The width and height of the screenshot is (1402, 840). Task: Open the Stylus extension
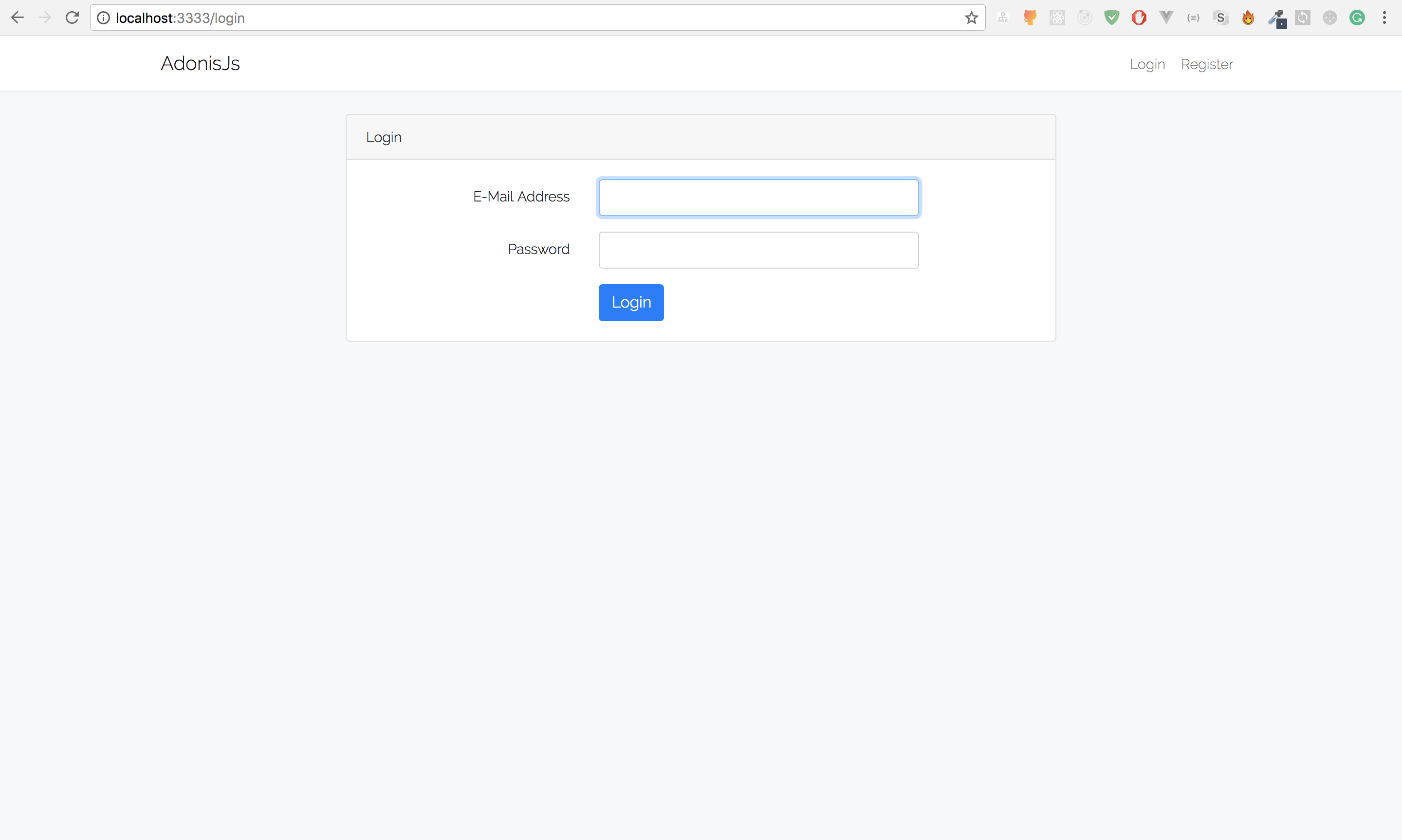coord(1220,18)
